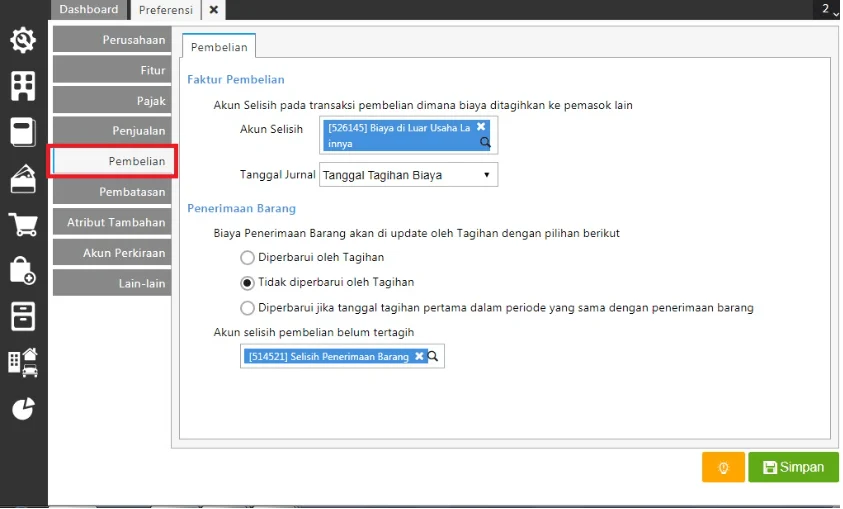Close the Preferensi tab
The width and height of the screenshot is (843, 509).
coord(214,10)
